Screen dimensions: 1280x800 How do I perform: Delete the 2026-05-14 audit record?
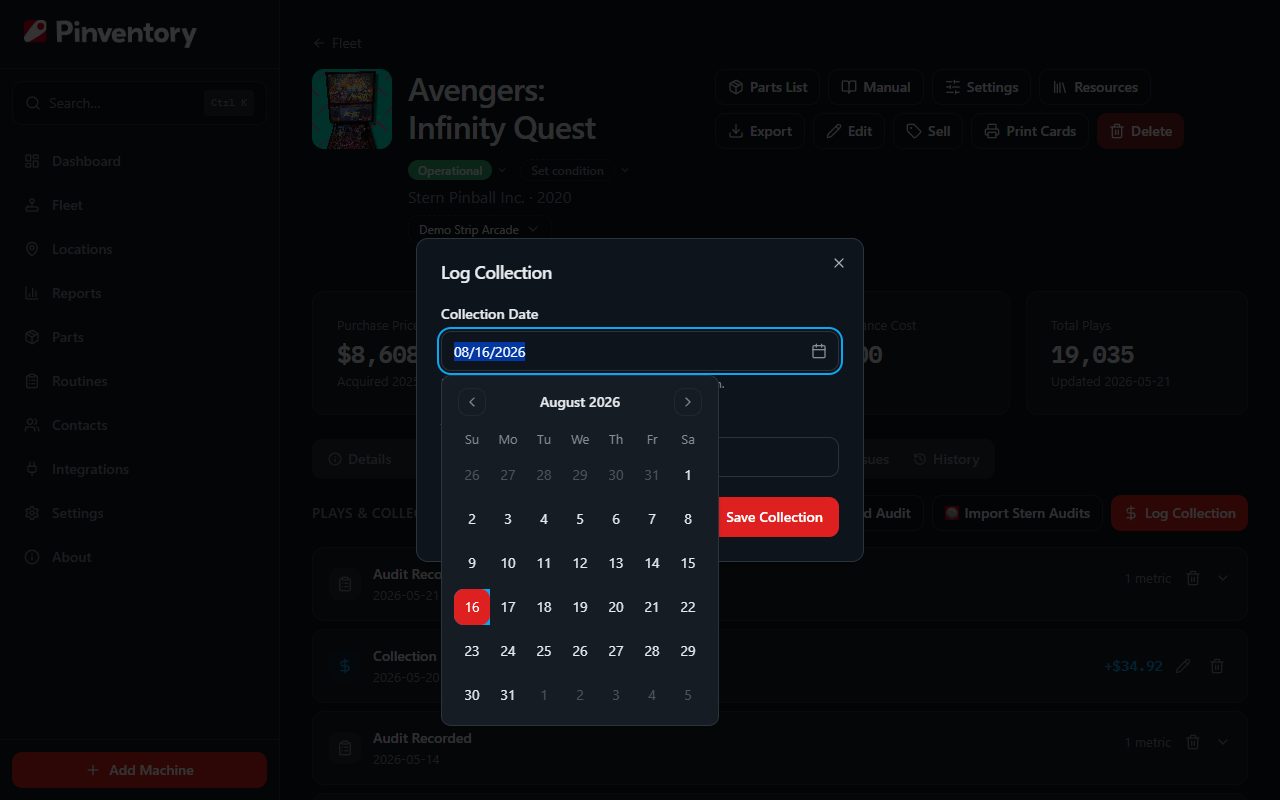(x=1193, y=742)
